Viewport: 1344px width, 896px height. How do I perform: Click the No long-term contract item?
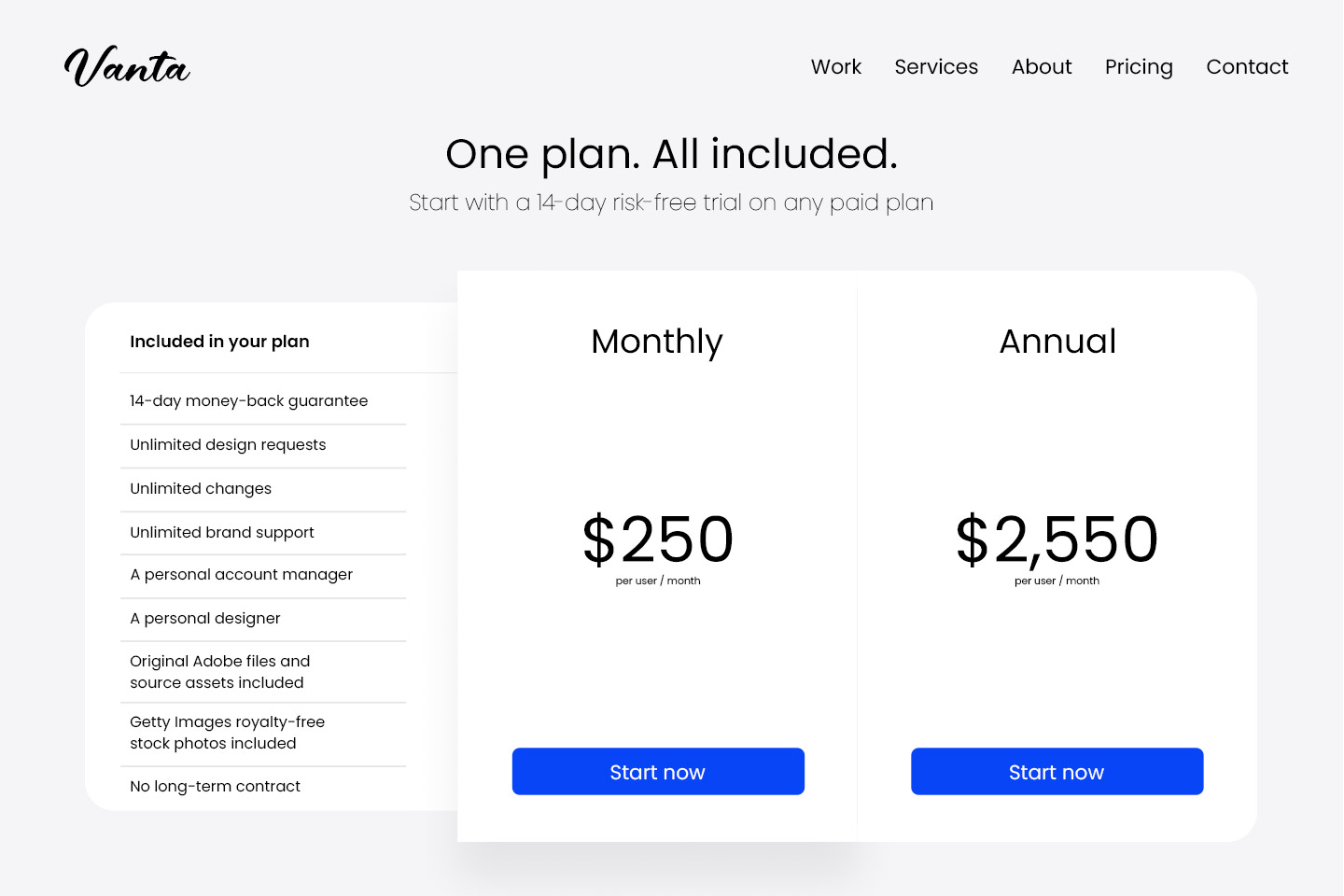216,786
